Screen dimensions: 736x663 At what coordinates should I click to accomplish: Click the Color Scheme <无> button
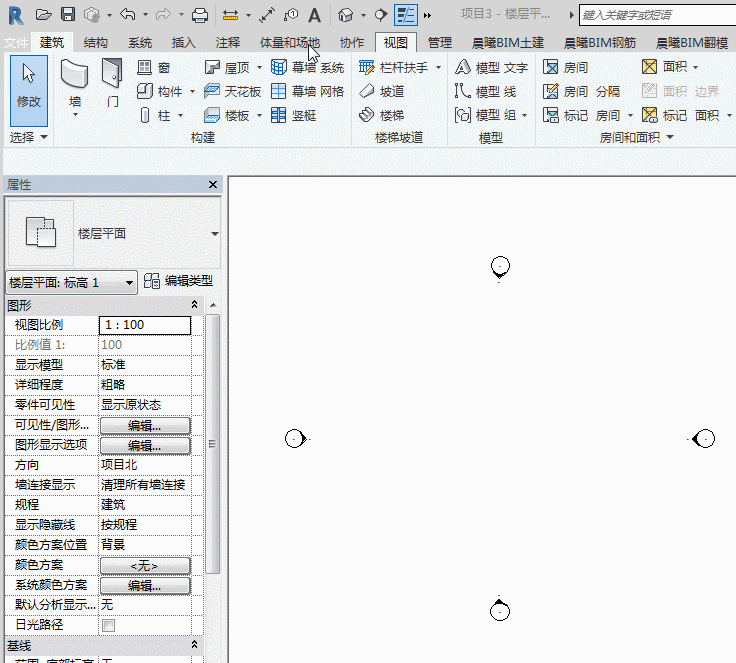point(145,566)
